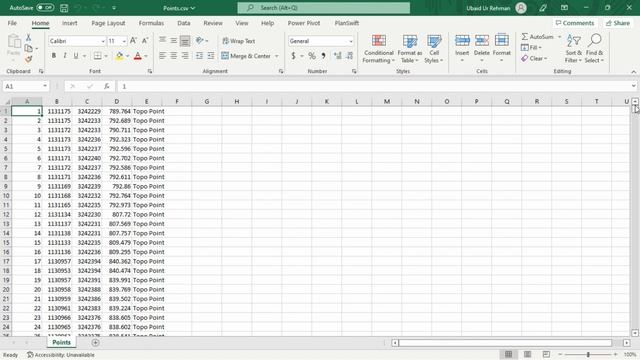Open the font size dropdown
640x360 pixels.
tap(124, 41)
